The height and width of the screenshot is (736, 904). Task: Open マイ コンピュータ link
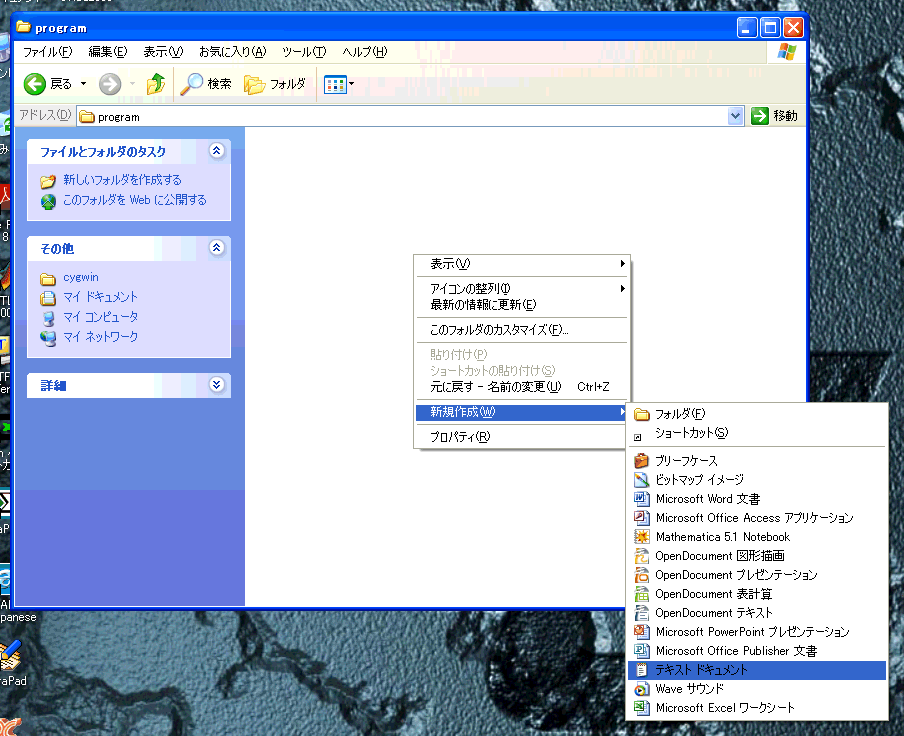click(100, 317)
